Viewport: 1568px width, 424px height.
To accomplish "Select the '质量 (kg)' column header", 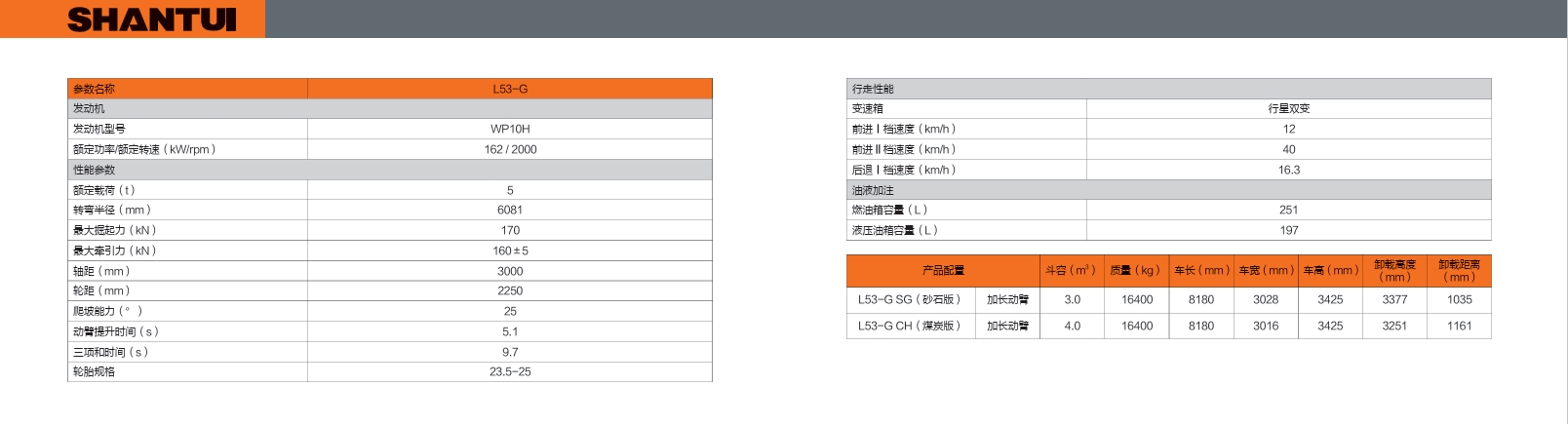I will pyautogui.click(x=1136, y=270).
